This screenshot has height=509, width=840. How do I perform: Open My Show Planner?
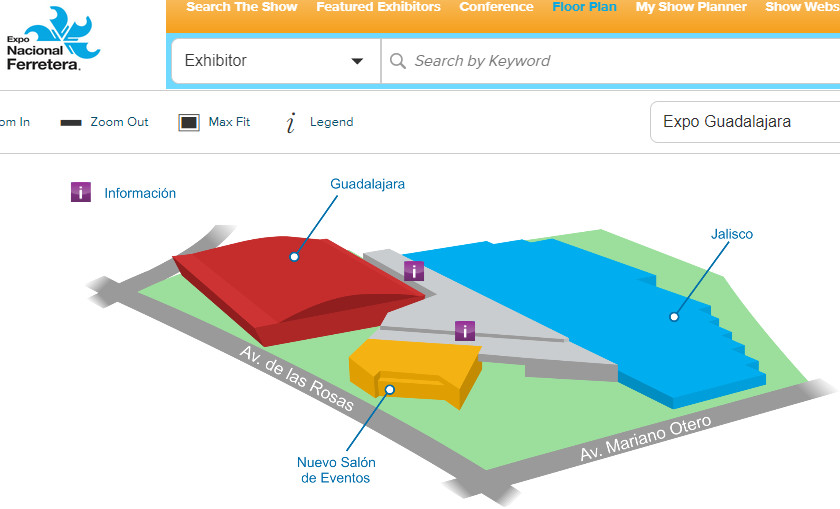[691, 7]
